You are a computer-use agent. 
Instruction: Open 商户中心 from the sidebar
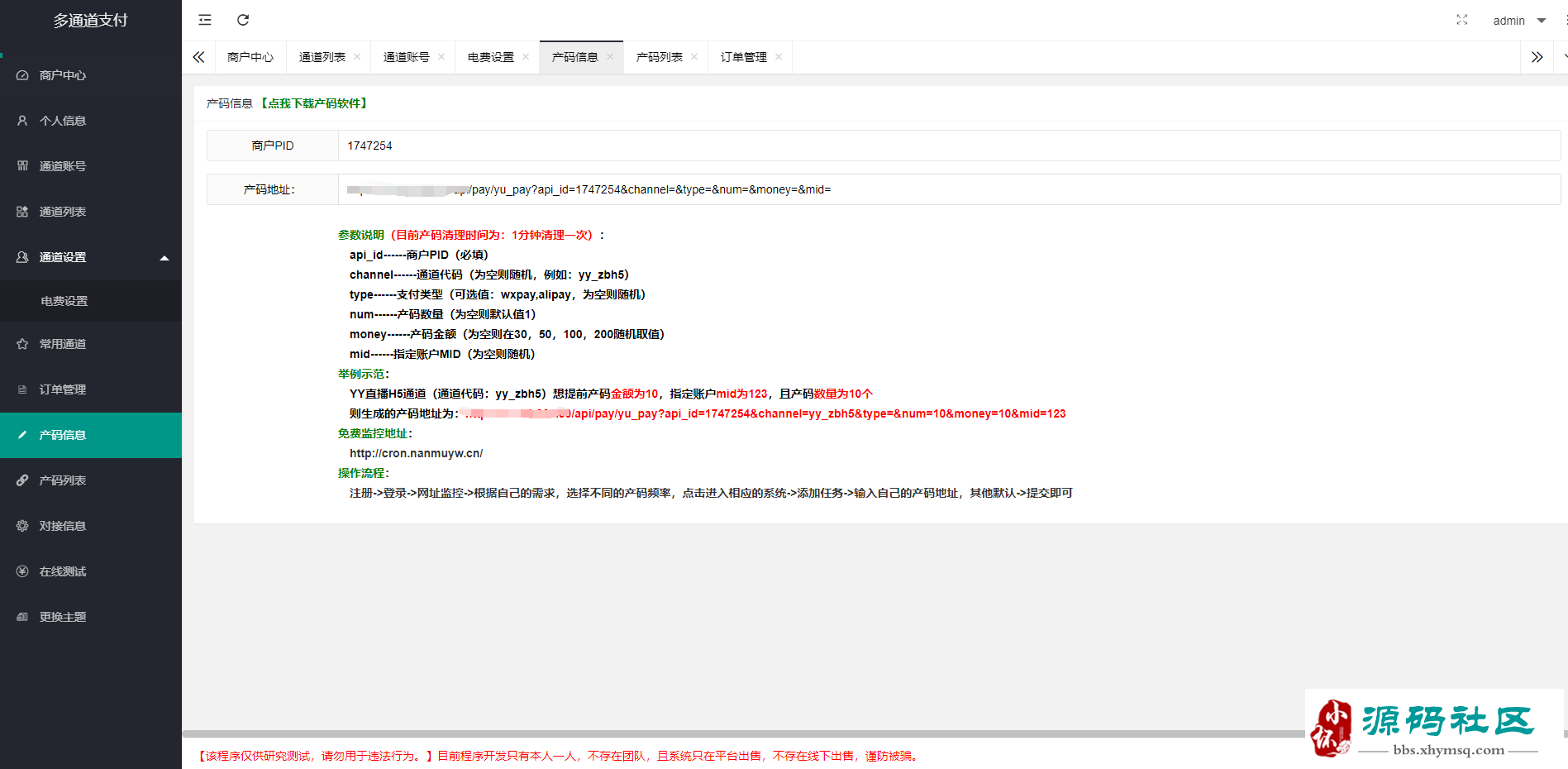63,75
